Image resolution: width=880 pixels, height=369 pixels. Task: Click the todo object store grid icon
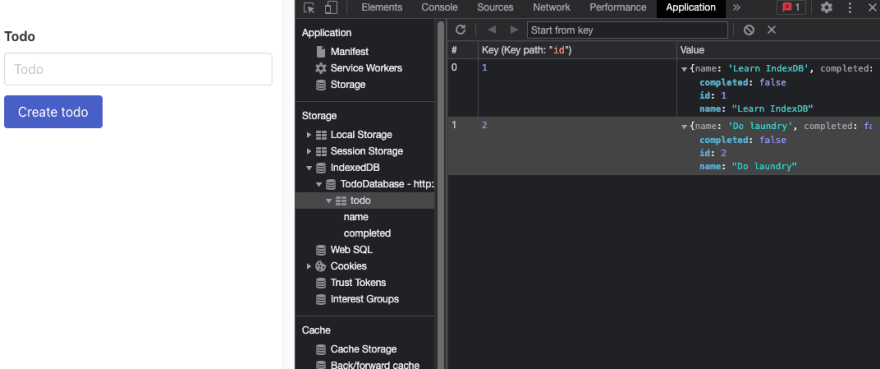point(341,201)
